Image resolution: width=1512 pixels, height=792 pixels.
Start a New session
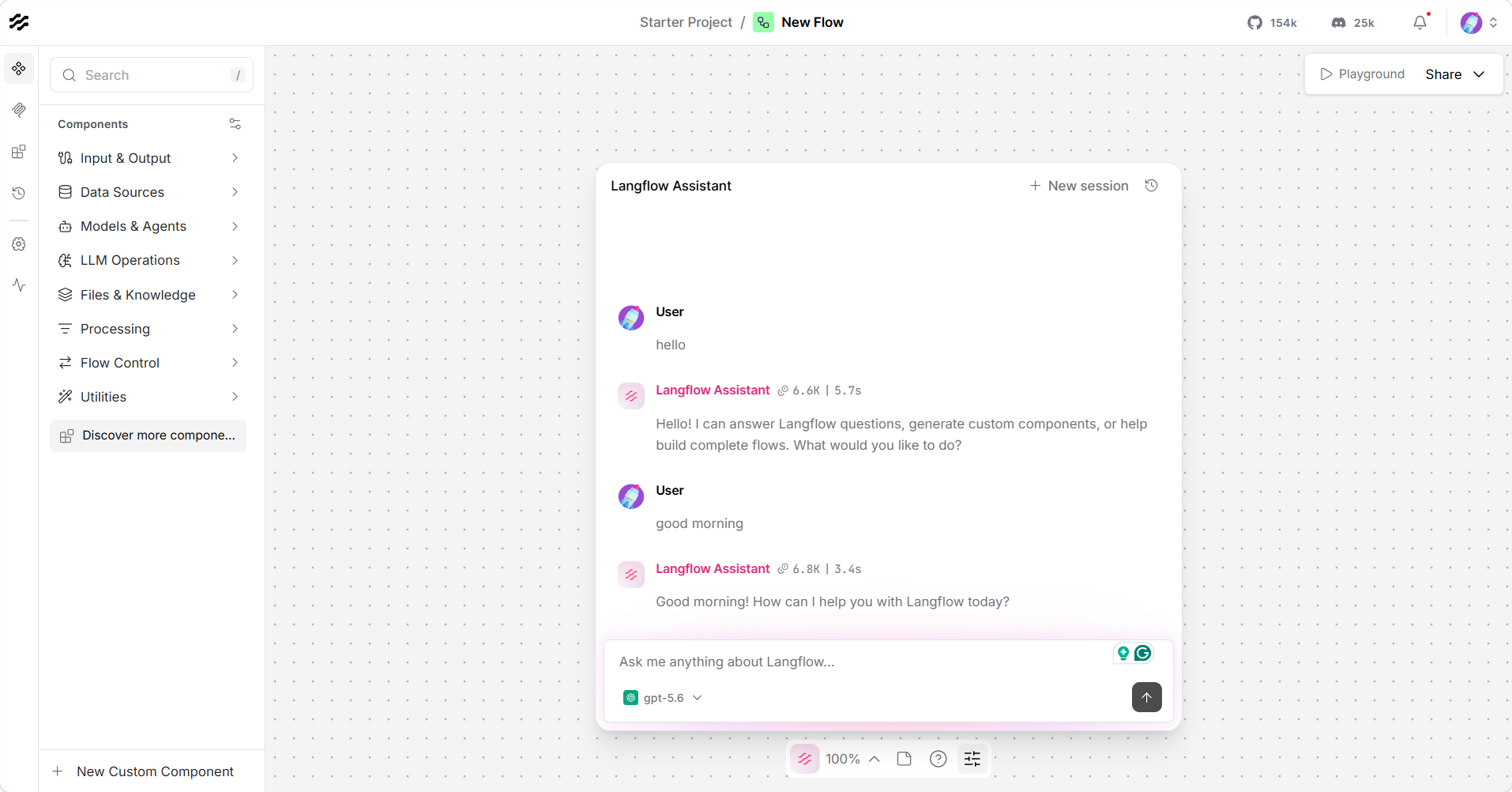tap(1079, 186)
